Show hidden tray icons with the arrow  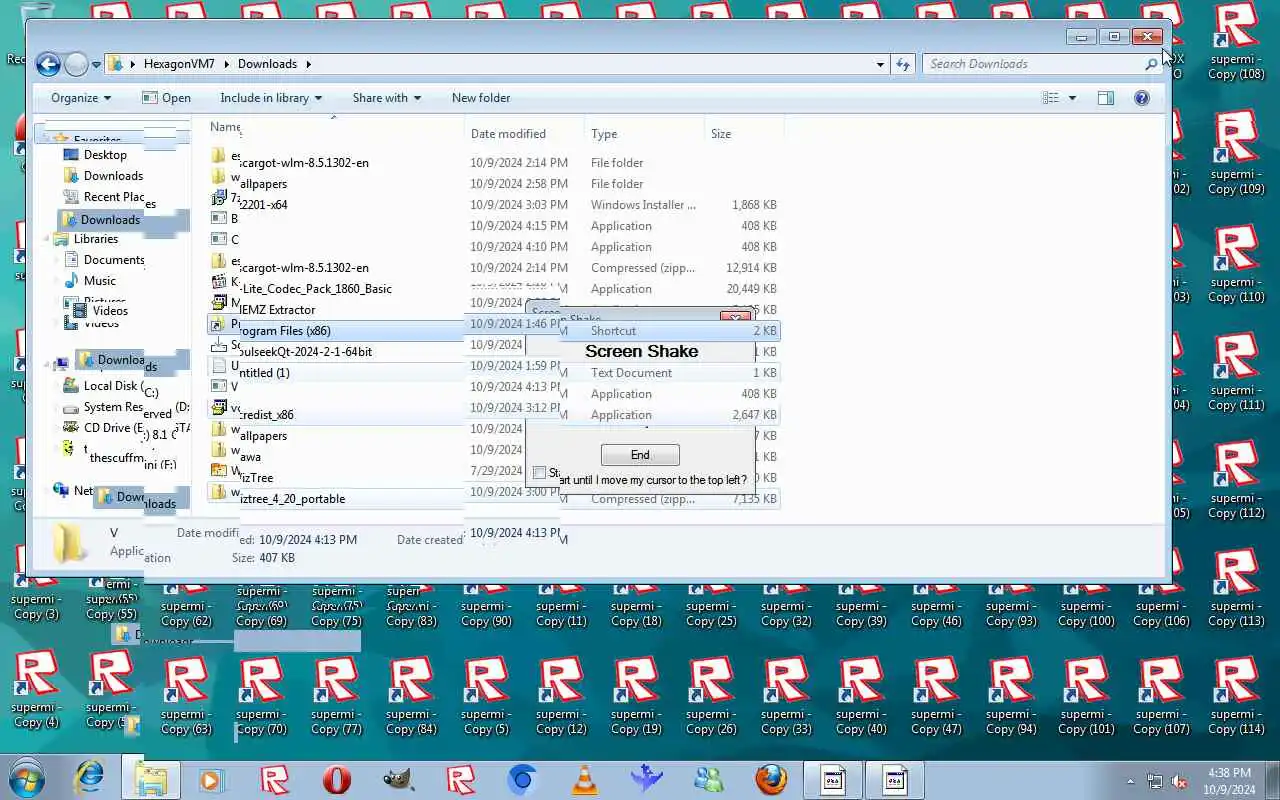tap(1131, 781)
